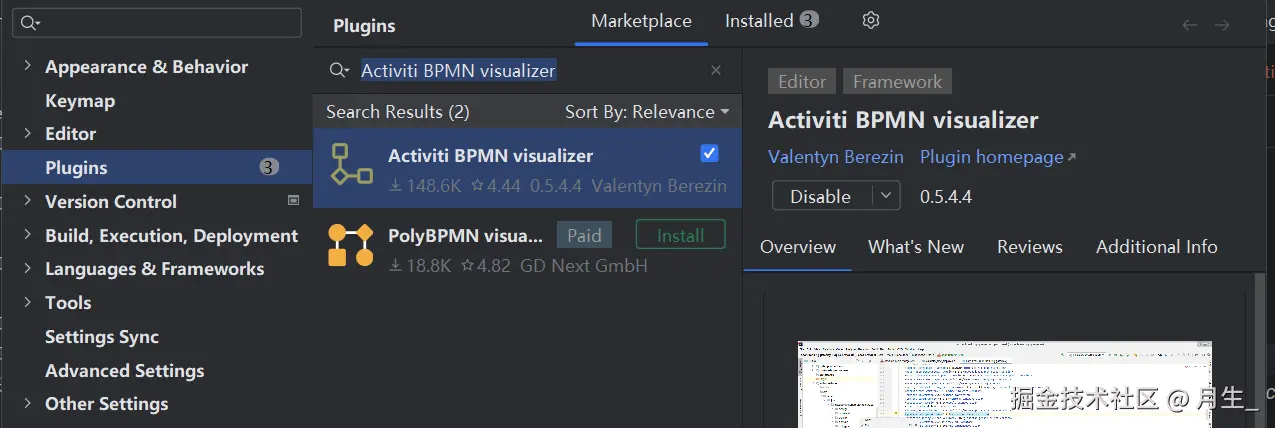This screenshot has height=428, width=1275.
Task: Open the Disable button dropdown arrow
Action: pos(886,196)
